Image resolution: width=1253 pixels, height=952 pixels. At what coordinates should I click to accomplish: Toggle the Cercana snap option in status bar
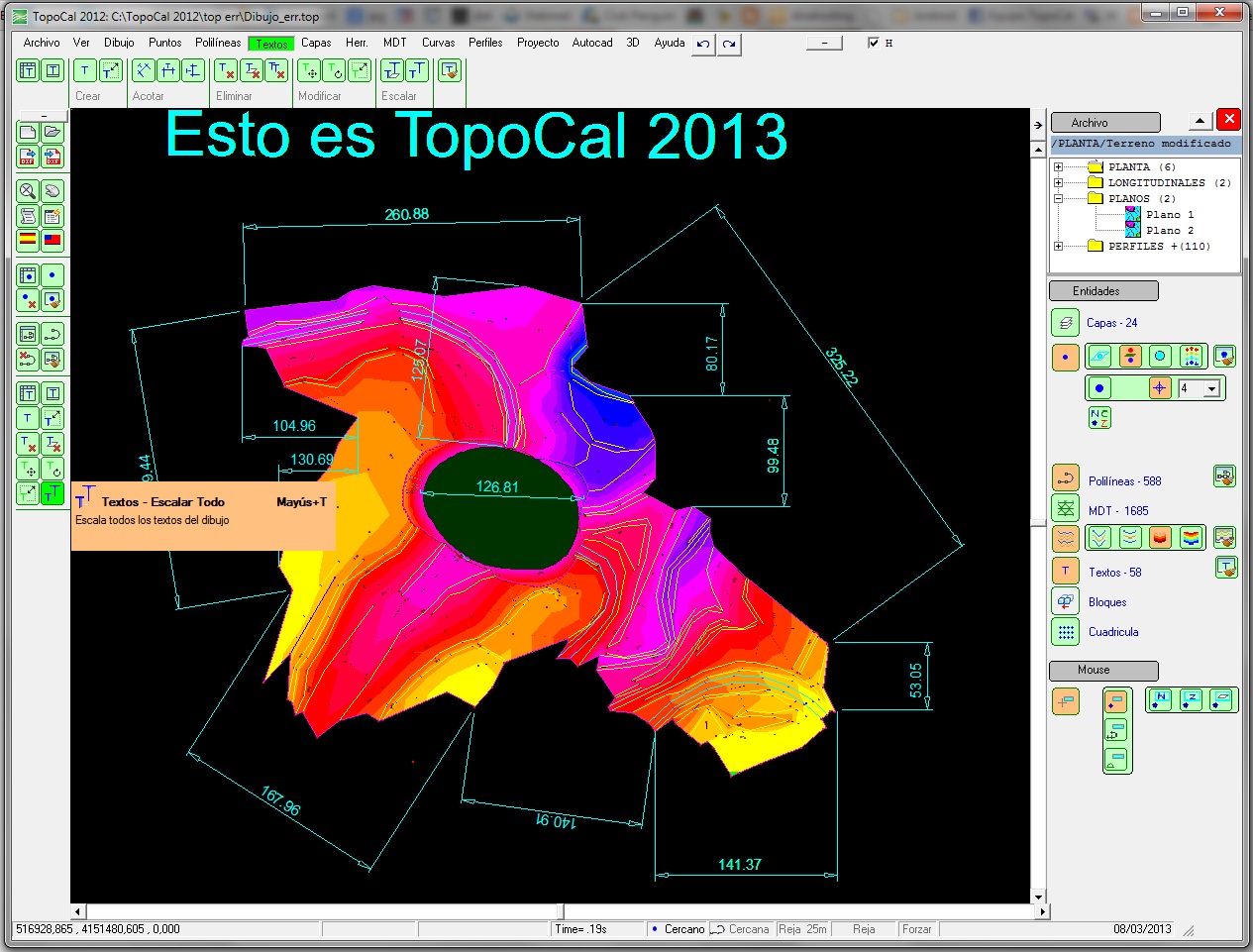point(740,929)
